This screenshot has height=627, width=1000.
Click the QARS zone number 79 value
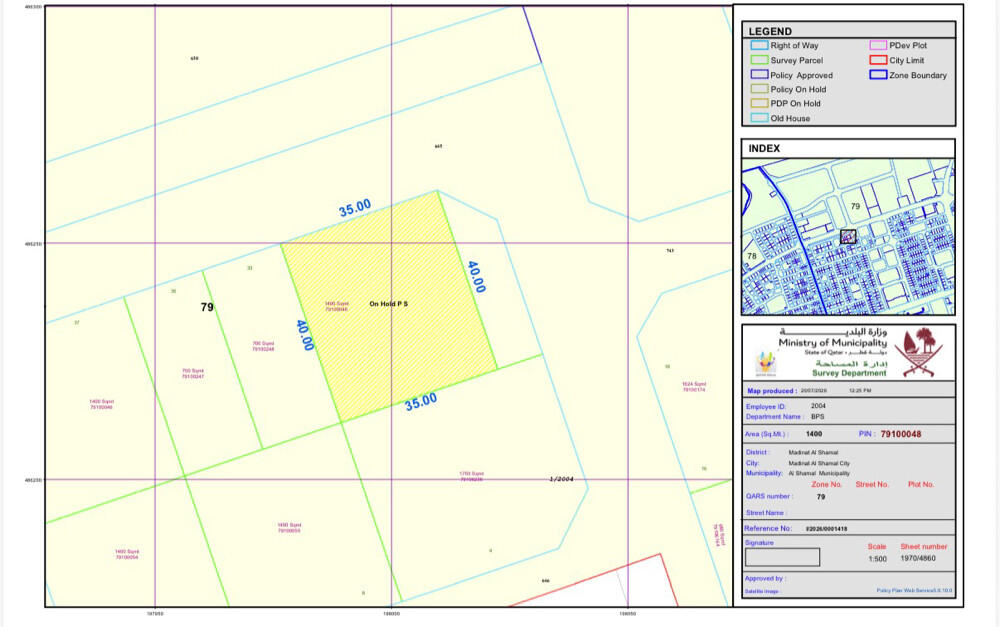point(821,497)
